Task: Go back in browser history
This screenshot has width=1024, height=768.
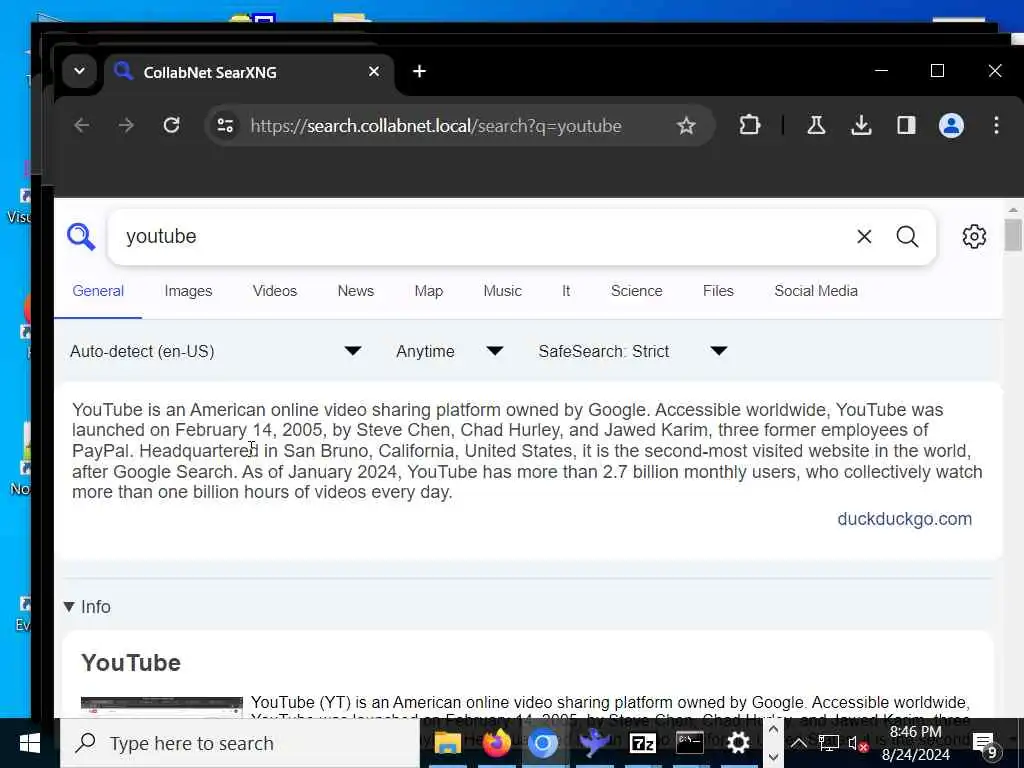Action: click(x=82, y=125)
